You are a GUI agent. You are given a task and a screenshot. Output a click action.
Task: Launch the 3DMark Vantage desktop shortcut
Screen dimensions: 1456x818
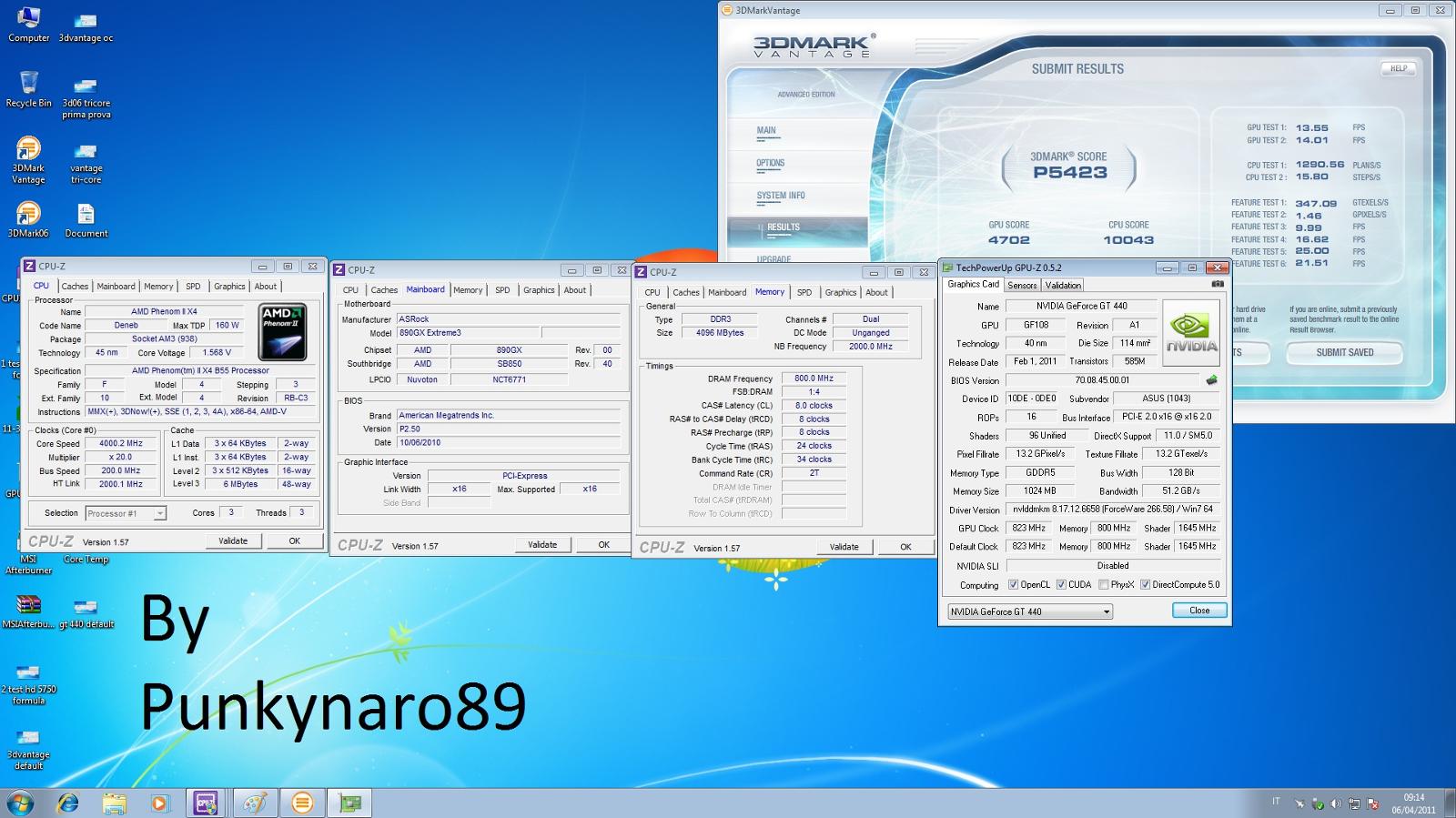[28, 160]
